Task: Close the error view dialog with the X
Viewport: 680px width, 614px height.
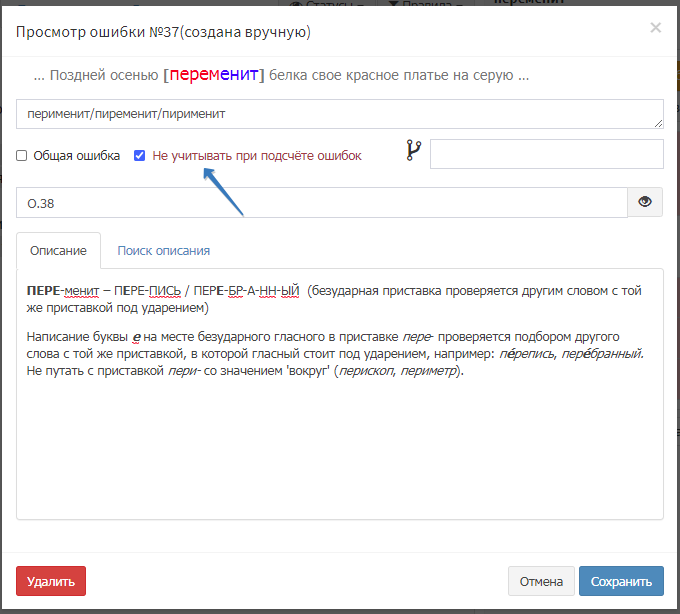Action: coord(655,28)
